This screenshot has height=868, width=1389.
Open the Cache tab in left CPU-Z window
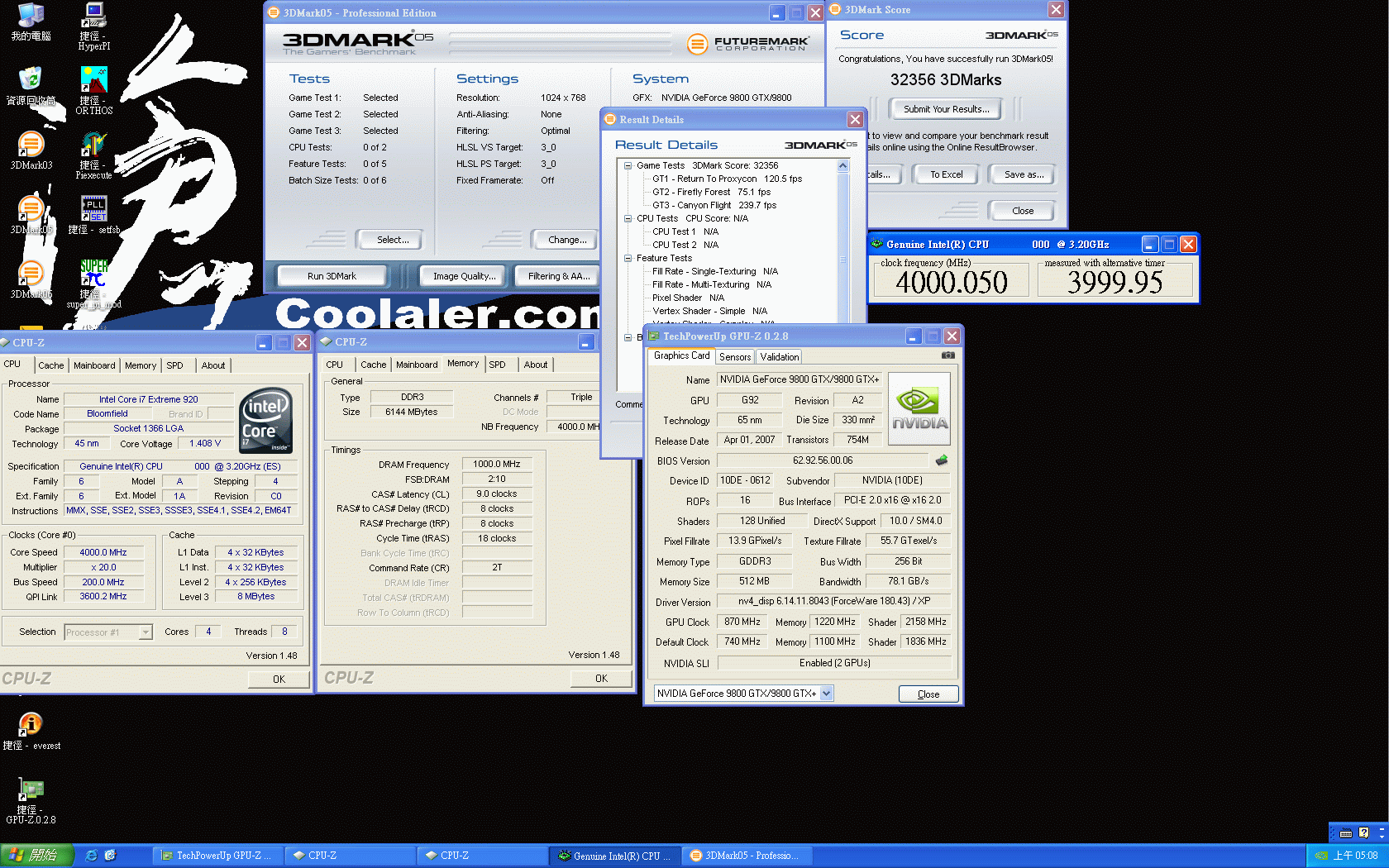pos(50,365)
